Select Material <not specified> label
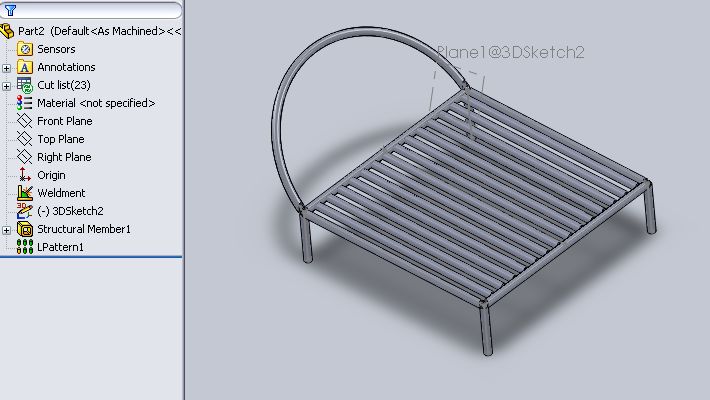 [x=96, y=103]
